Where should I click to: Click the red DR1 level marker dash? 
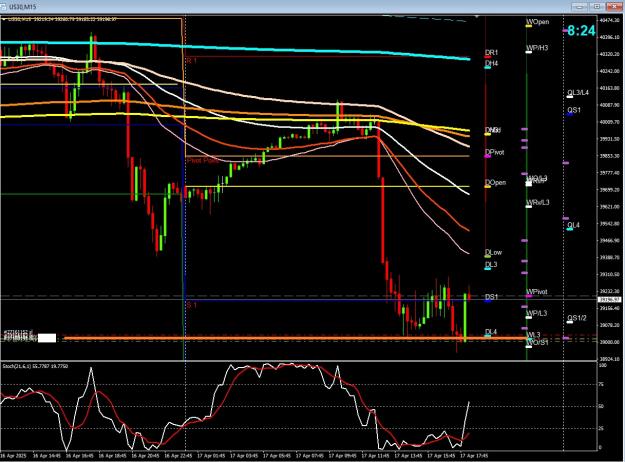point(487,57)
